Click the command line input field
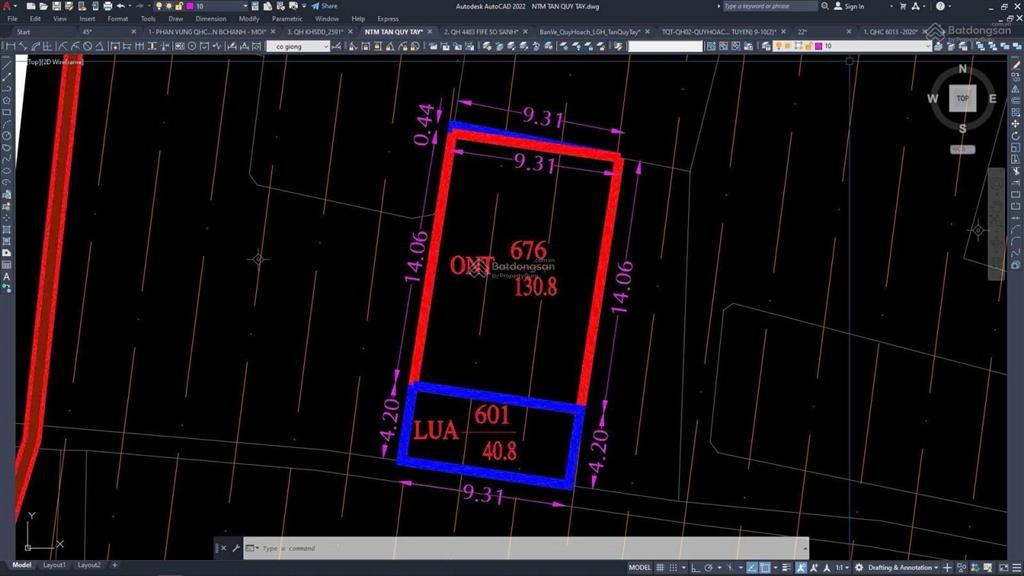The image size is (1024, 576). click(526, 548)
